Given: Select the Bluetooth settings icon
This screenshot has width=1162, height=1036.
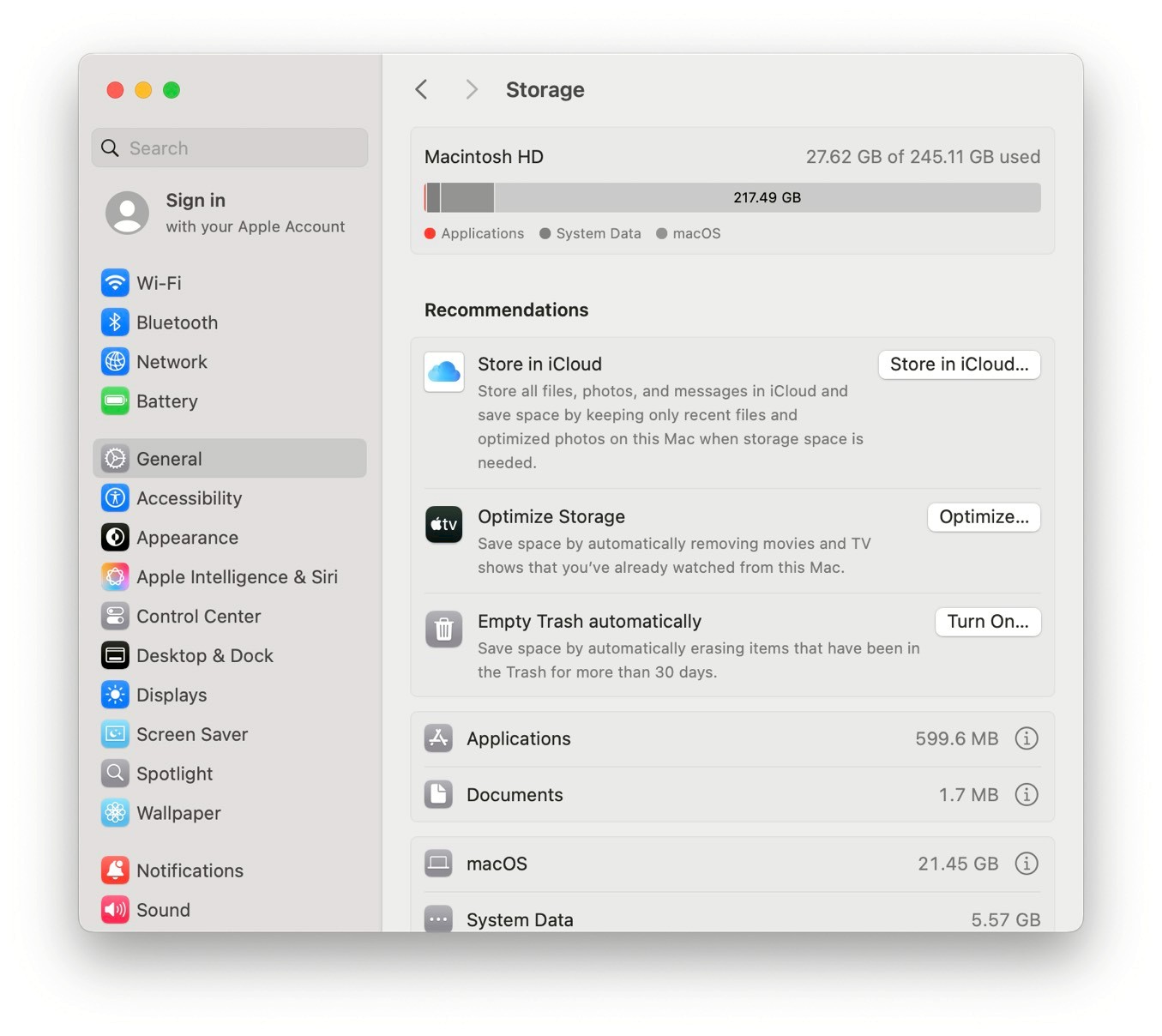Looking at the screenshot, I should 115,322.
